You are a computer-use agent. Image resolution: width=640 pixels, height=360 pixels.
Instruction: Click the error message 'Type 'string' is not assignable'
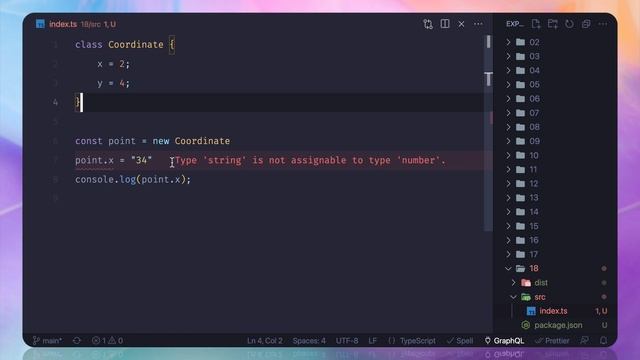[310, 160]
